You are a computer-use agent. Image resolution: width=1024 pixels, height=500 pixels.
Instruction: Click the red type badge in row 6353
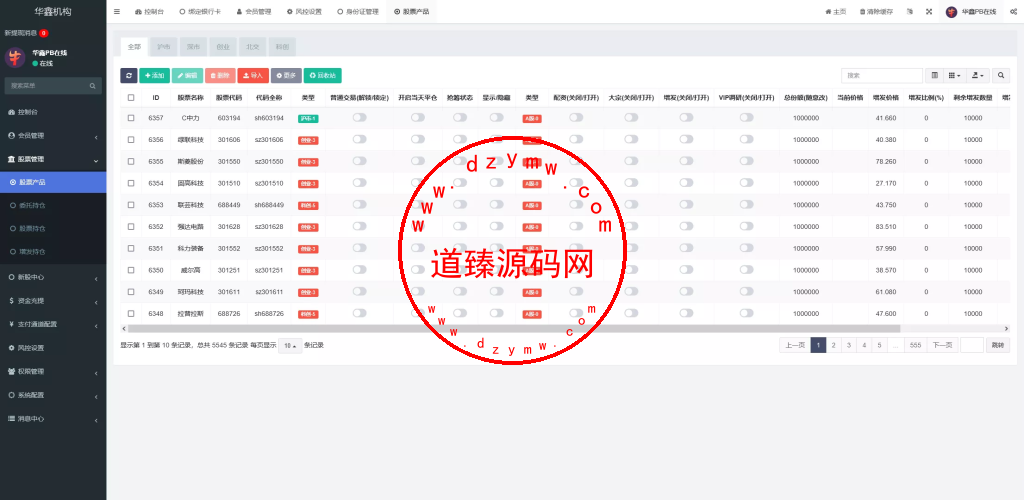coord(308,205)
